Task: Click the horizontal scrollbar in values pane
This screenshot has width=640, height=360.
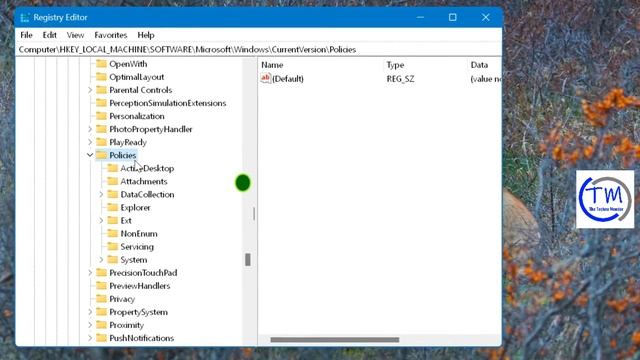Action: [x=335, y=340]
